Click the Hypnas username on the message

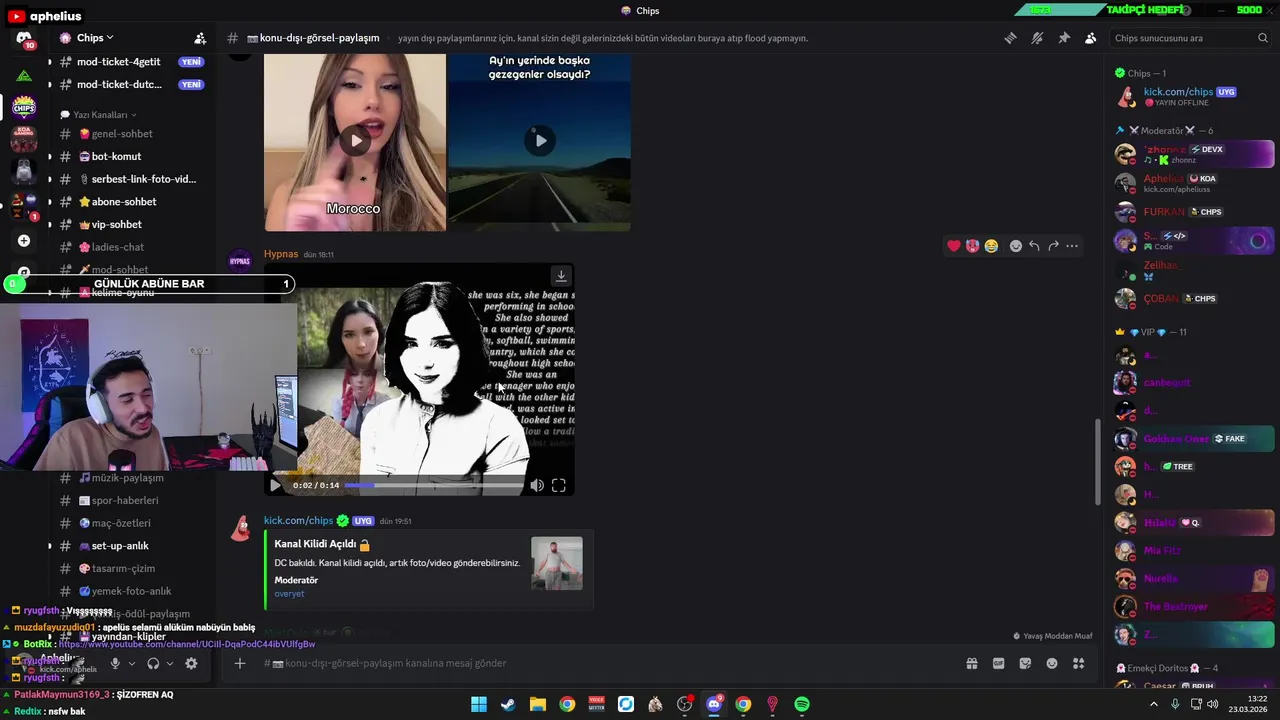coord(281,254)
